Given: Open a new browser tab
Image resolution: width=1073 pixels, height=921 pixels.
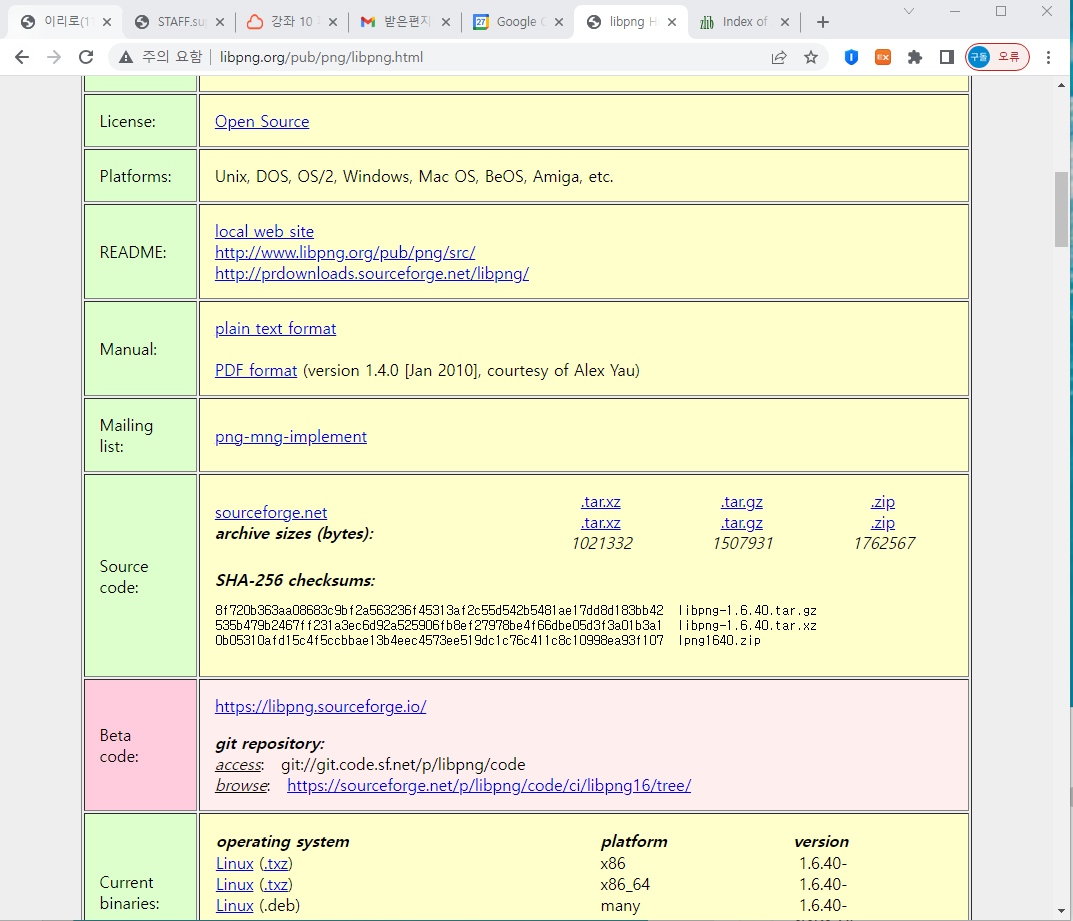Looking at the screenshot, I should tap(823, 22).
